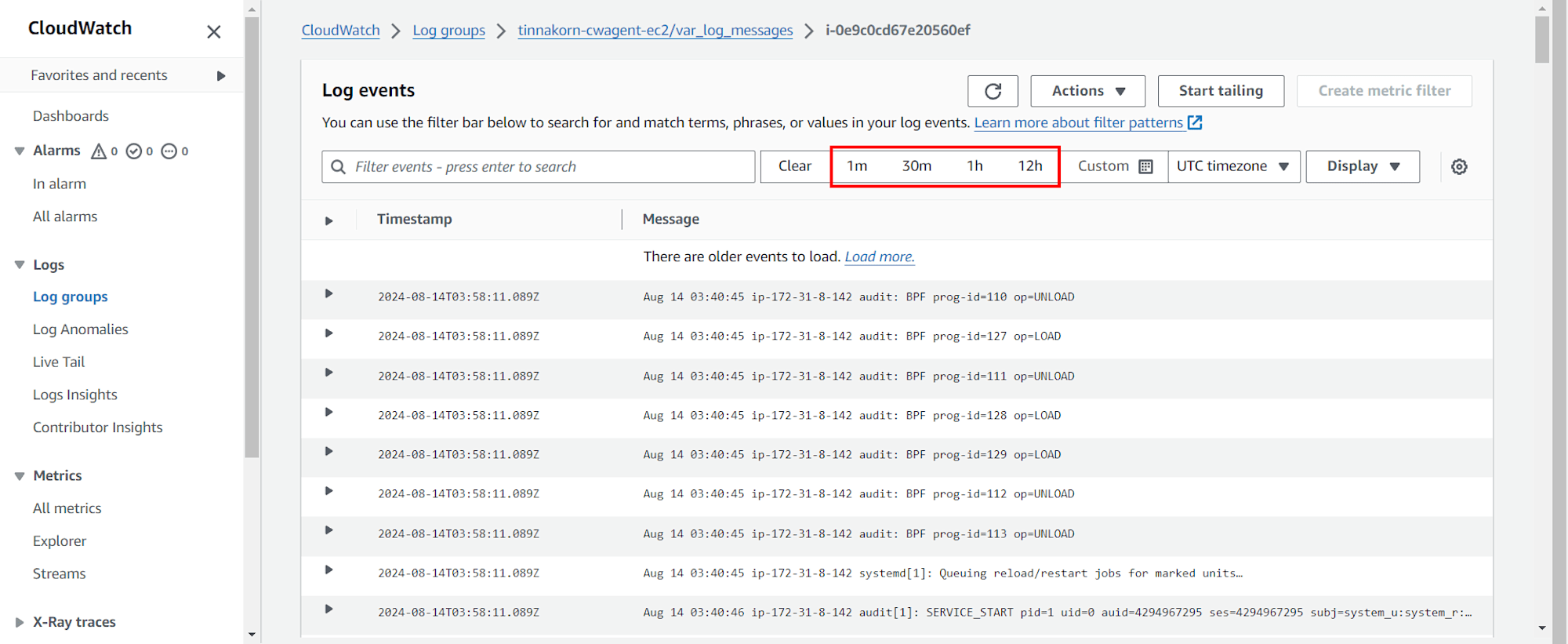The height and width of the screenshot is (644, 1568).
Task: Open All metrics sidebar item
Action: tap(67, 508)
